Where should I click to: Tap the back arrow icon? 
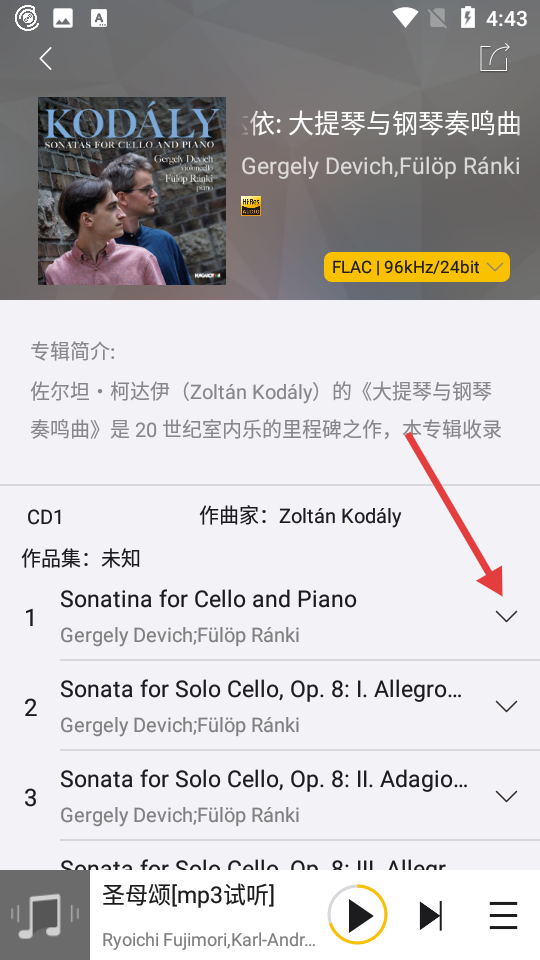(45, 59)
